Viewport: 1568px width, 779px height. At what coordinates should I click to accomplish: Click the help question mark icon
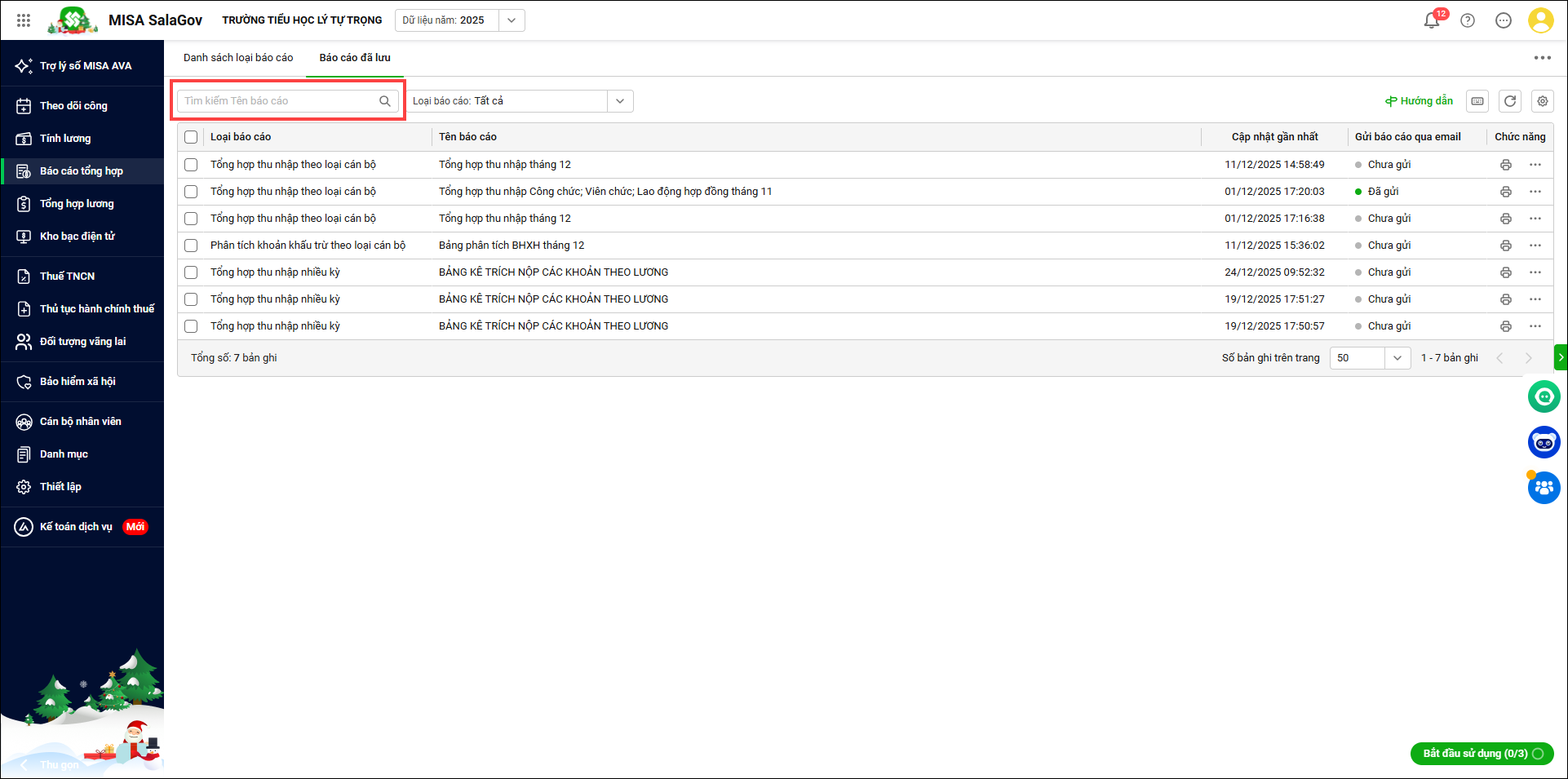(1468, 20)
